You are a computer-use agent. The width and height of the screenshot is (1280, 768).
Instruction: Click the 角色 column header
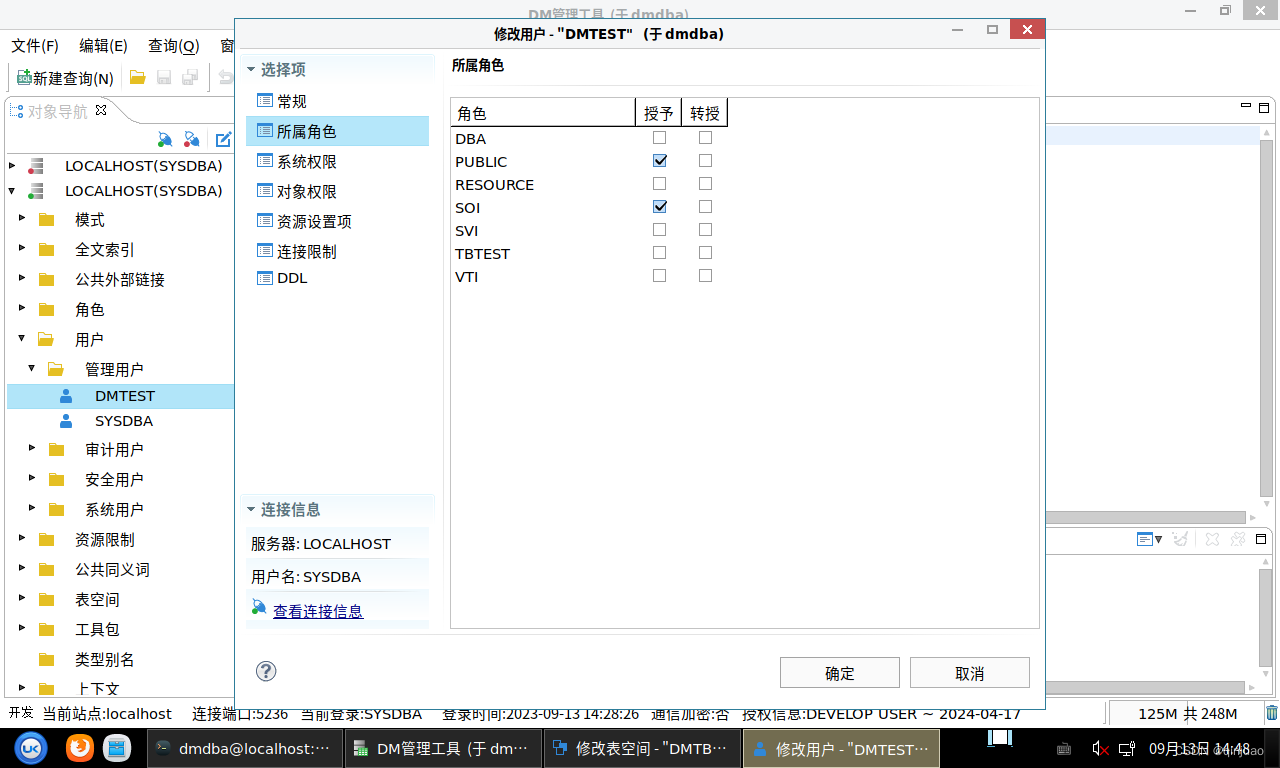coord(543,113)
